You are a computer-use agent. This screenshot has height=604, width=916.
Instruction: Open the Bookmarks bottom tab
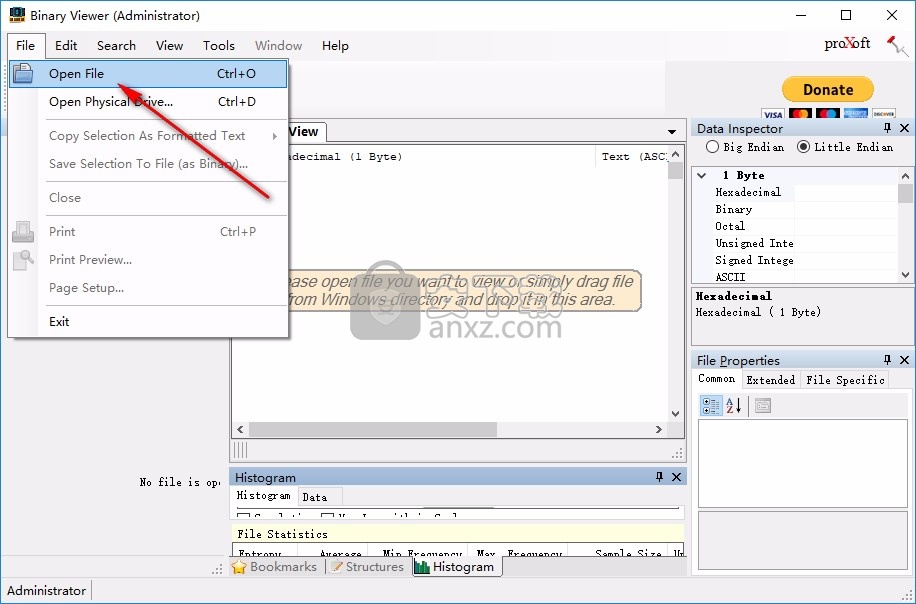click(274, 567)
